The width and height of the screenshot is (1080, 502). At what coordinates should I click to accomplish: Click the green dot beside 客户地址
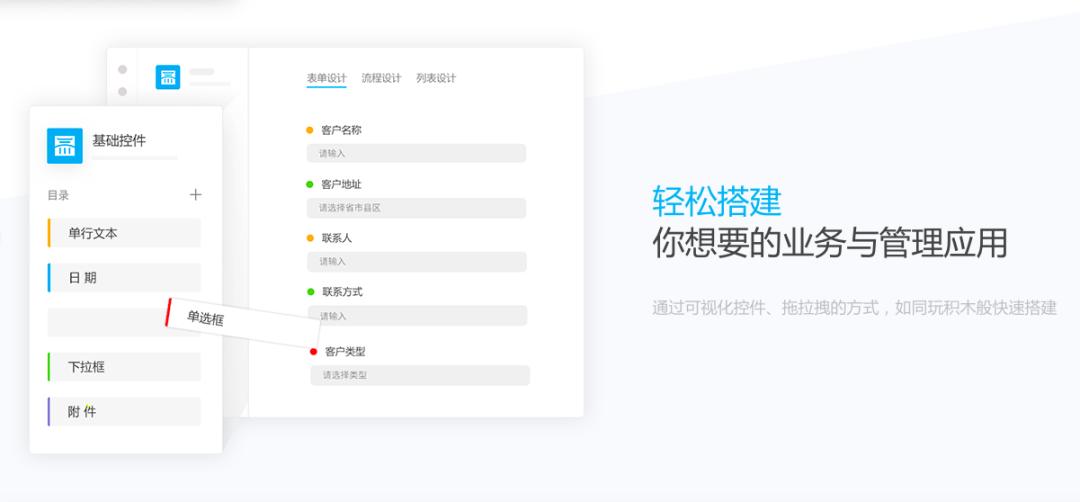tap(309, 185)
